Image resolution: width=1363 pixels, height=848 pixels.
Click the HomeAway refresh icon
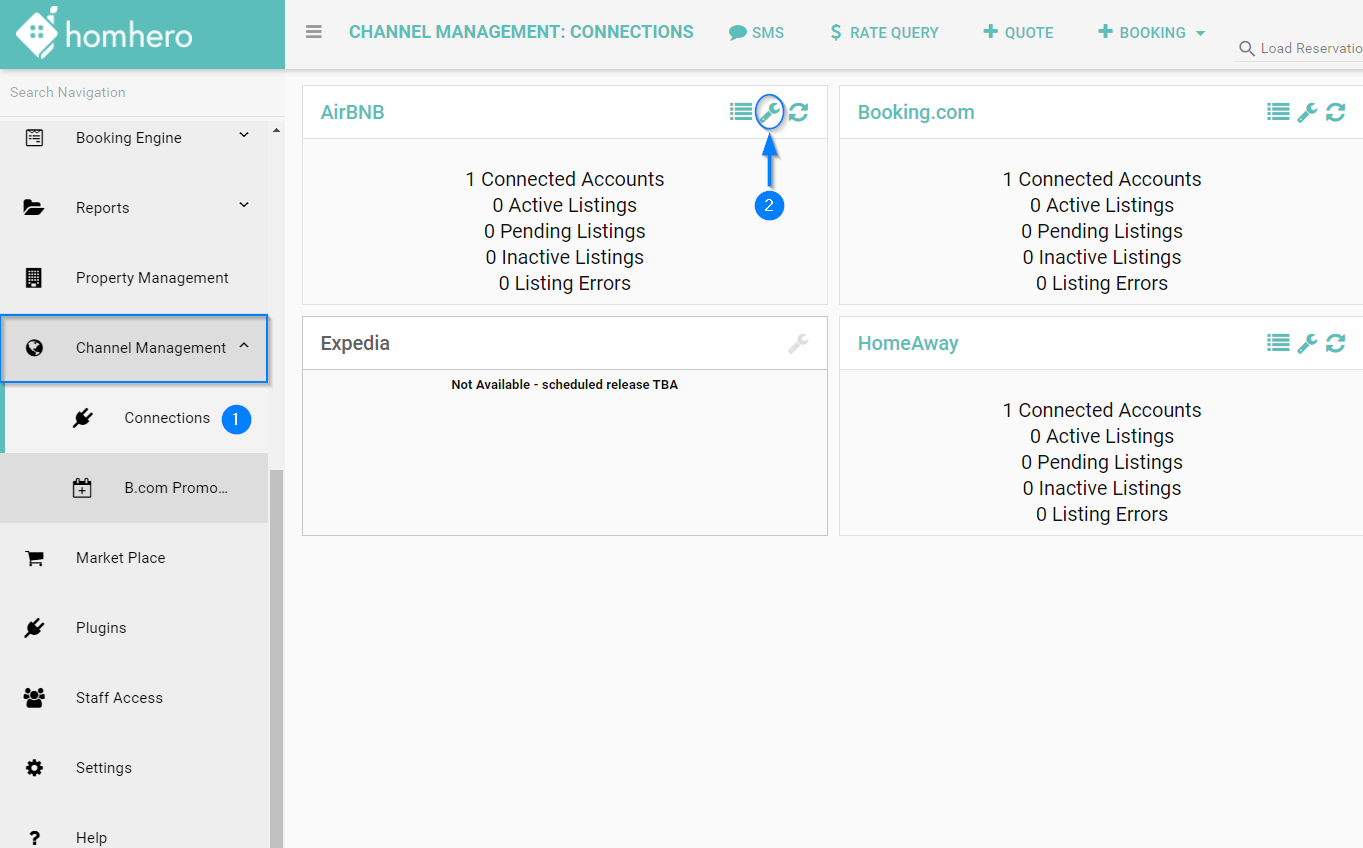(1335, 343)
